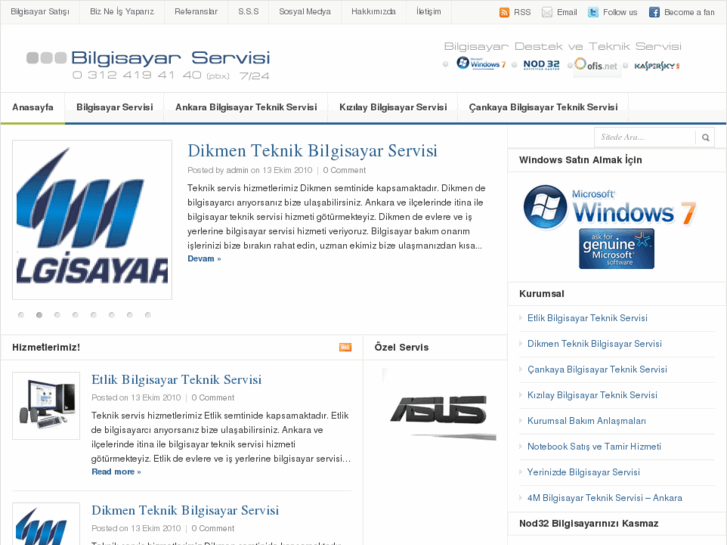This screenshot has height=545, width=727.
Task: Open Çankaya Bilgisayar Teknik Servisi tab
Action: pyautogui.click(x=543, y=108)
